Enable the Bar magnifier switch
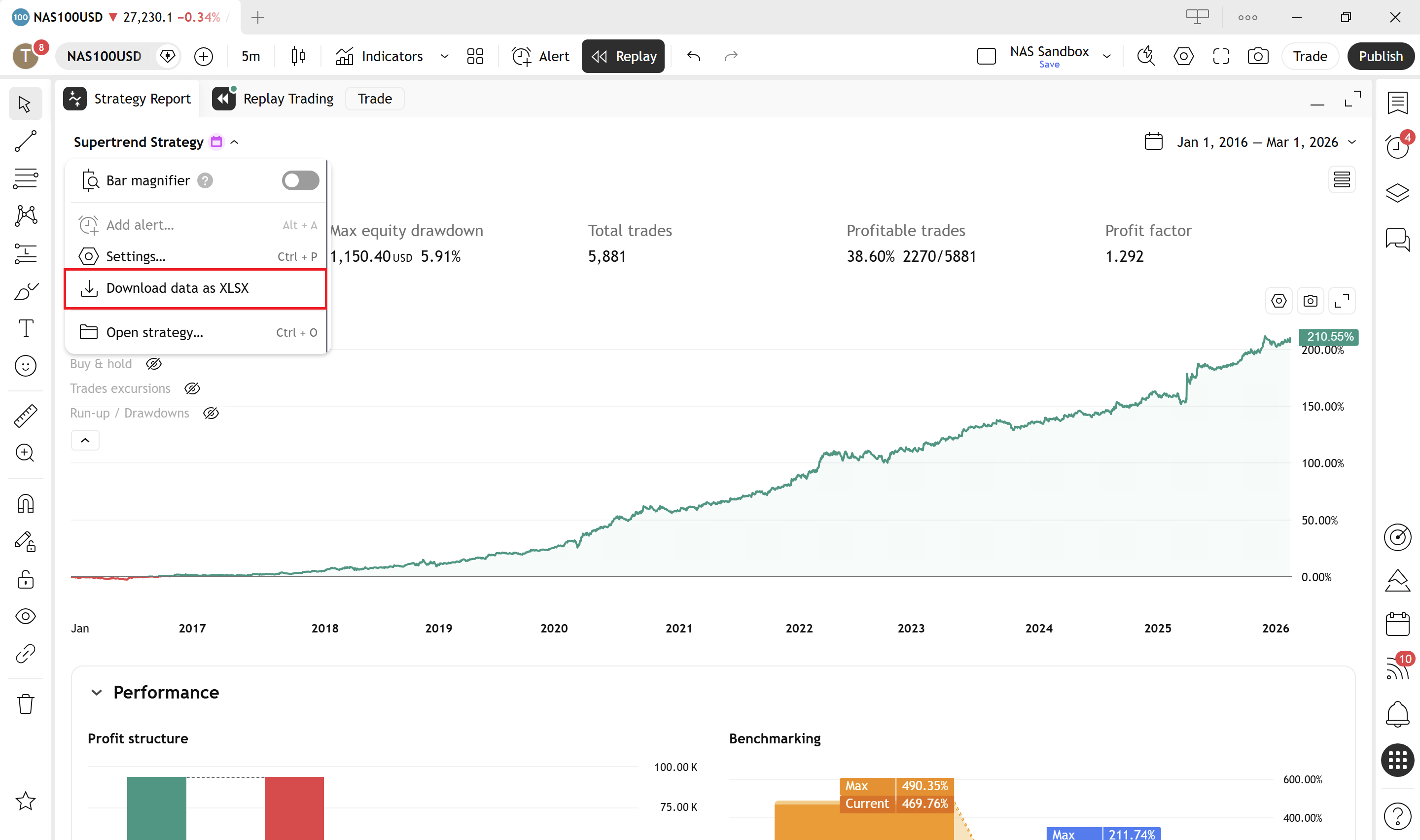 tap(300, 180)
